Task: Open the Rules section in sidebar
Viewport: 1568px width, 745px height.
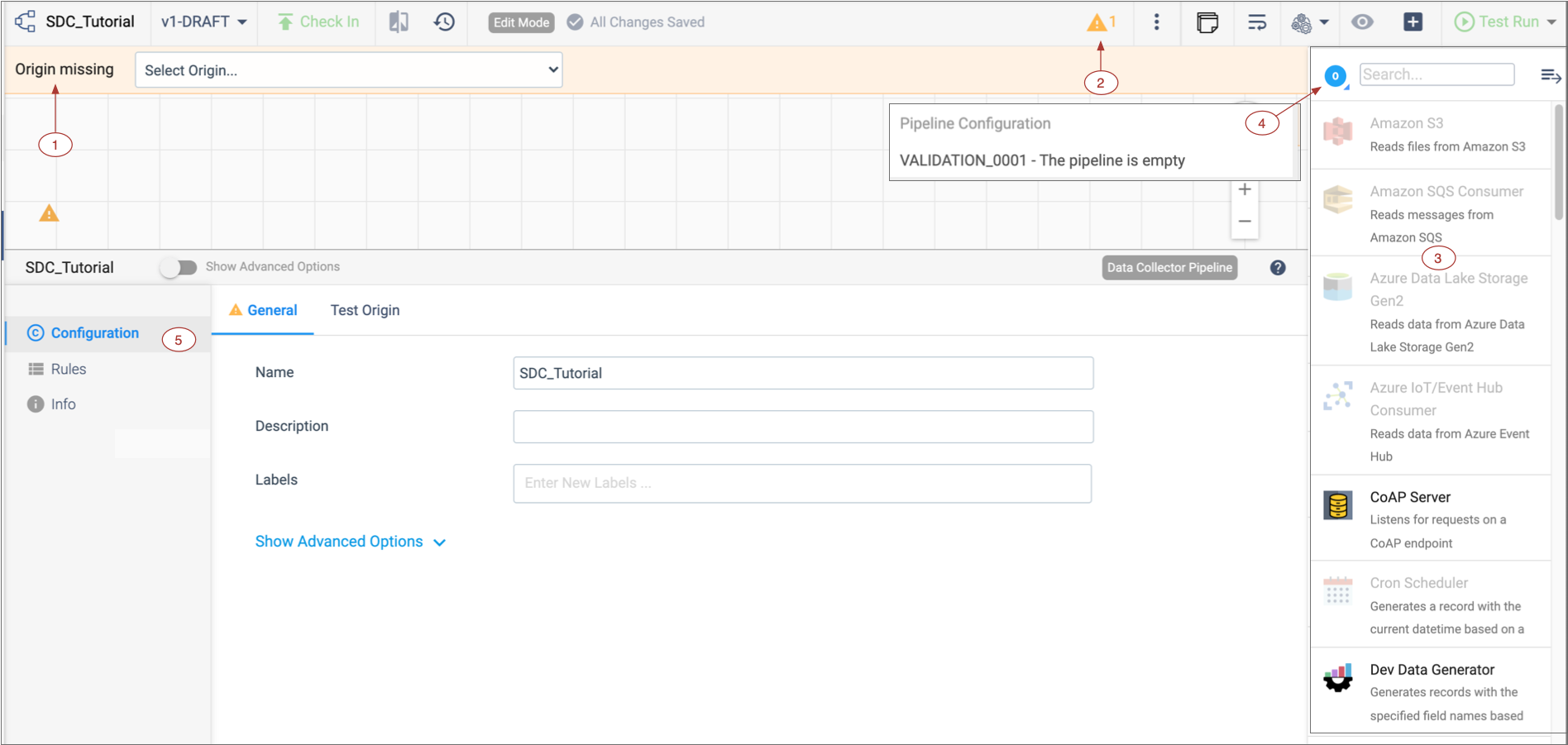Action: click(x=68, y=370)
